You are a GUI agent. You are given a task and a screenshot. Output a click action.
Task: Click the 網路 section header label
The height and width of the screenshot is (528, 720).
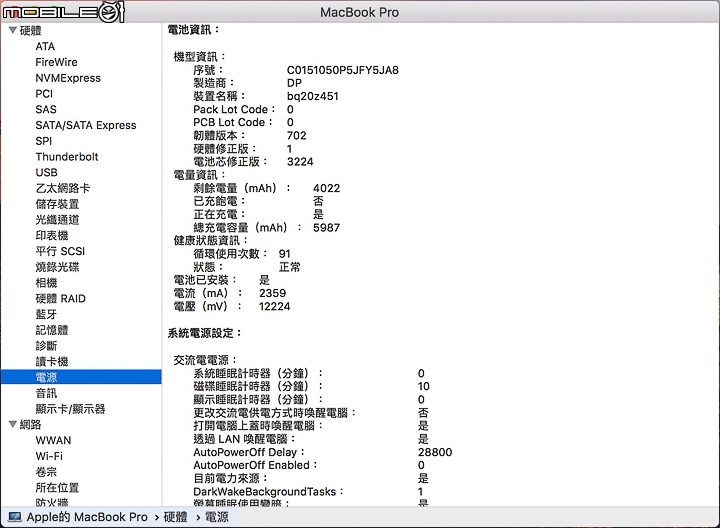(x=30, y=424)
